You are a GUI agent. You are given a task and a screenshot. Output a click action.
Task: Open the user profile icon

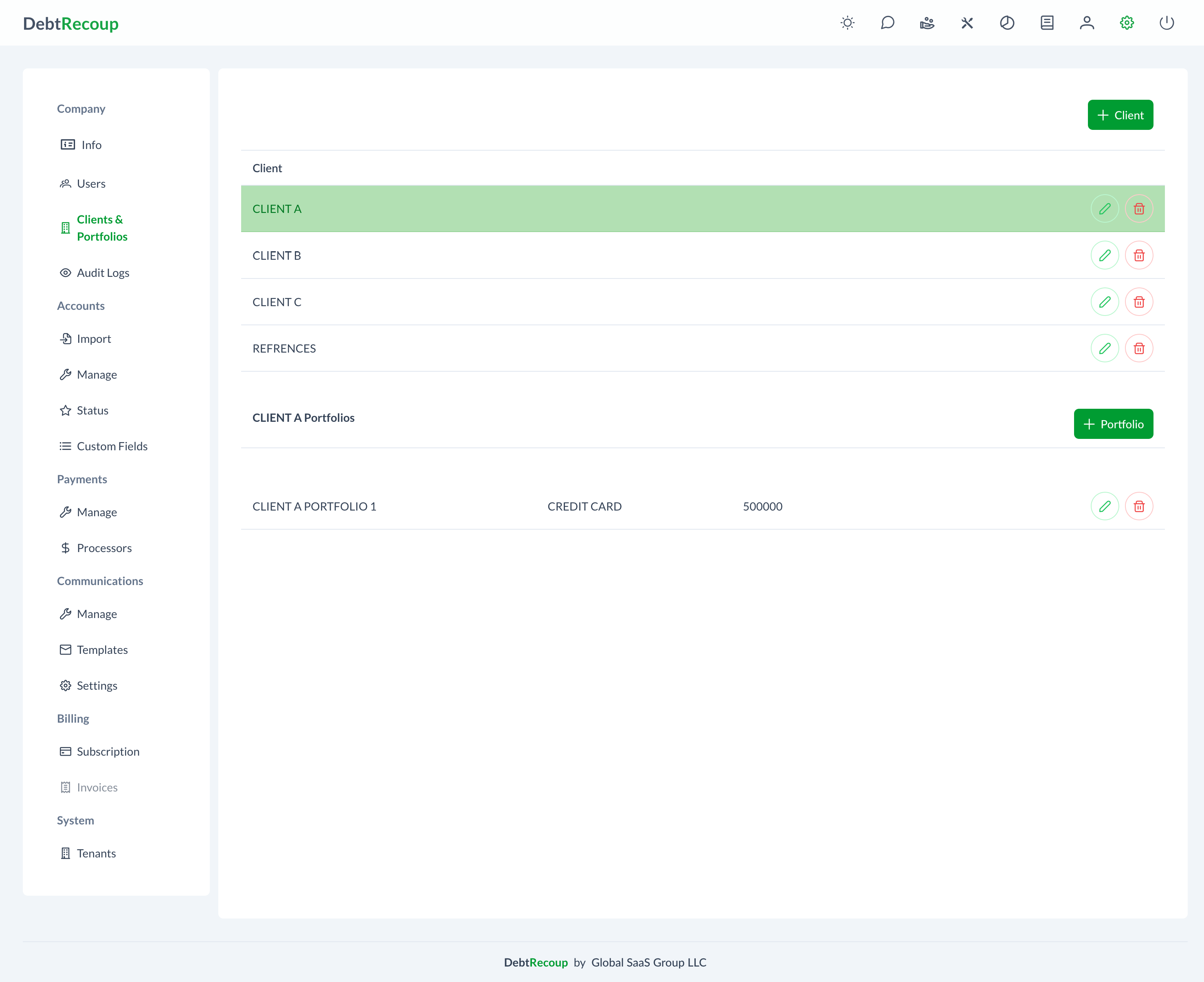click(1086, 23)
